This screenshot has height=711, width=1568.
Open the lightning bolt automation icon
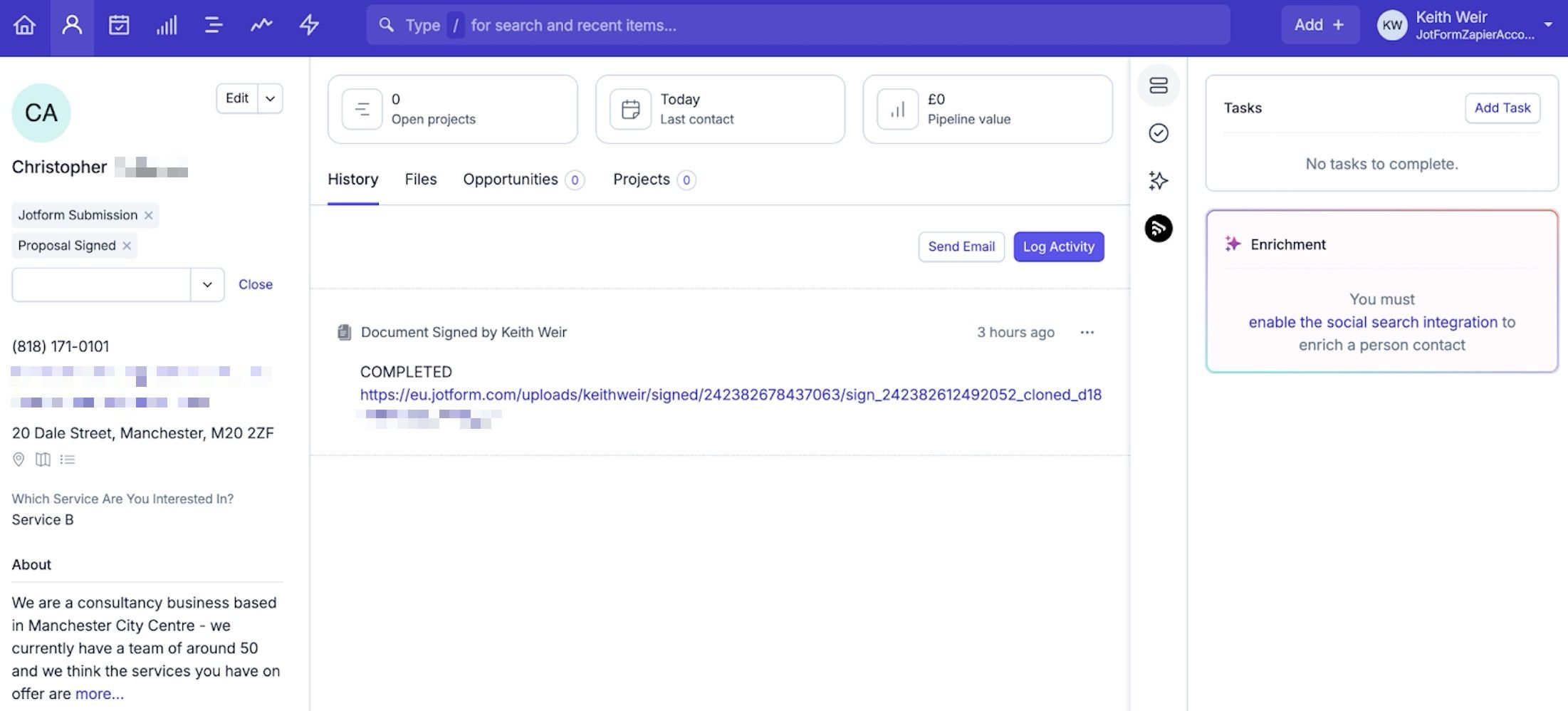[309, 26]
